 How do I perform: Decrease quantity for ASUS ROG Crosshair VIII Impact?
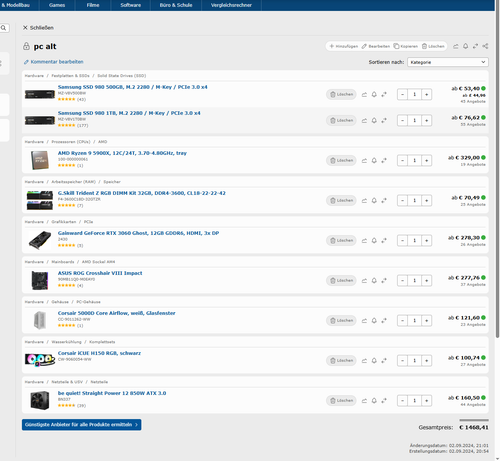402,281
